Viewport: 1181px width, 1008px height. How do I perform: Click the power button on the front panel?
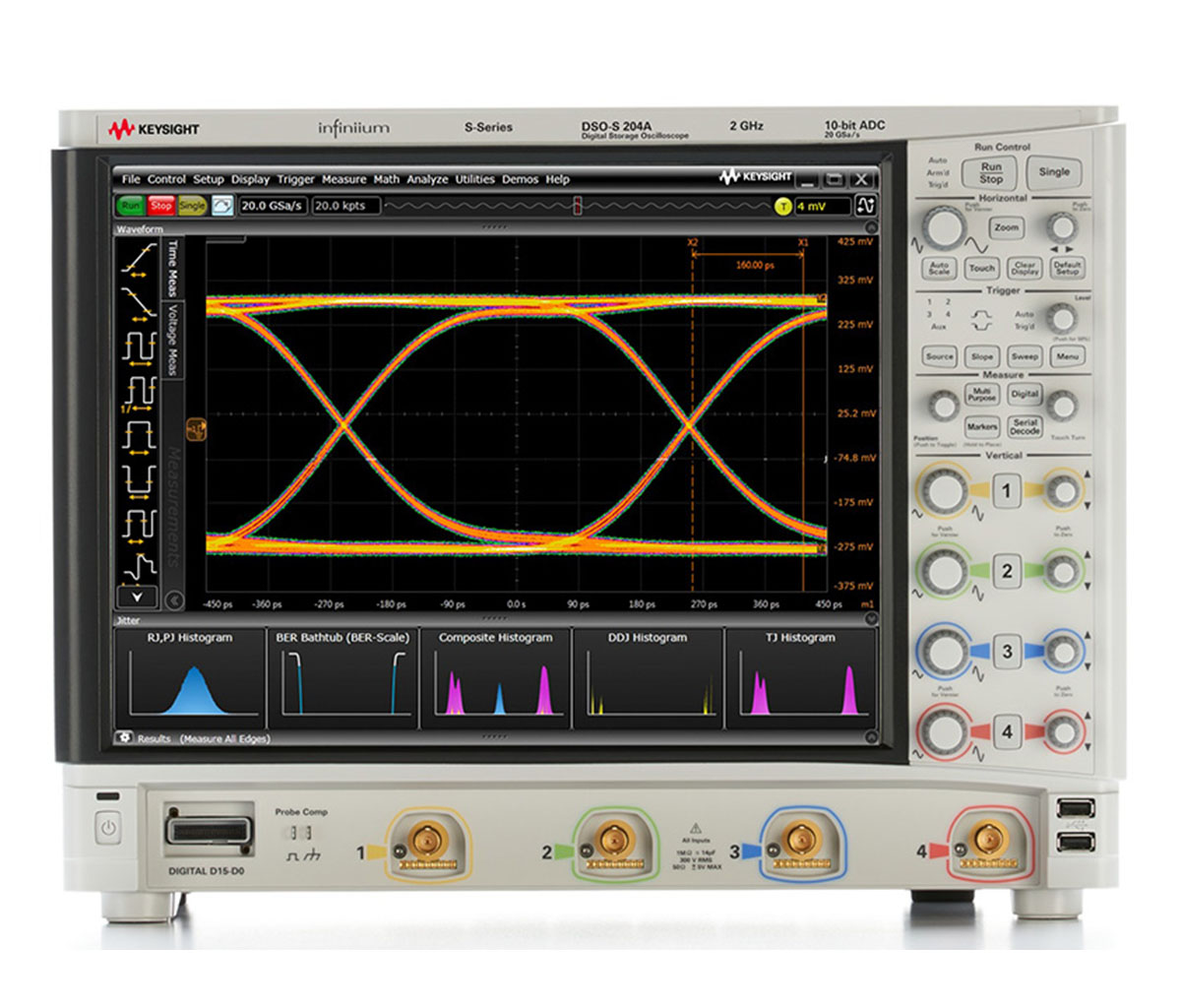pyautogui.click(x=107, y=828)
